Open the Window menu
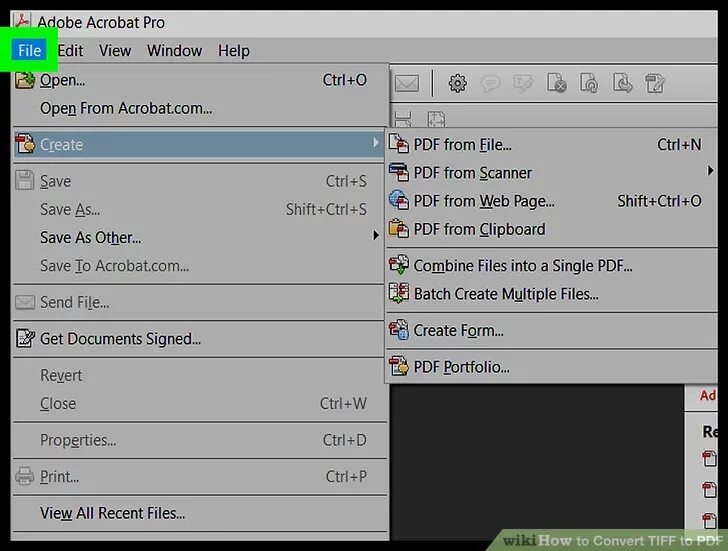The image size is (728, 551). 175,50
